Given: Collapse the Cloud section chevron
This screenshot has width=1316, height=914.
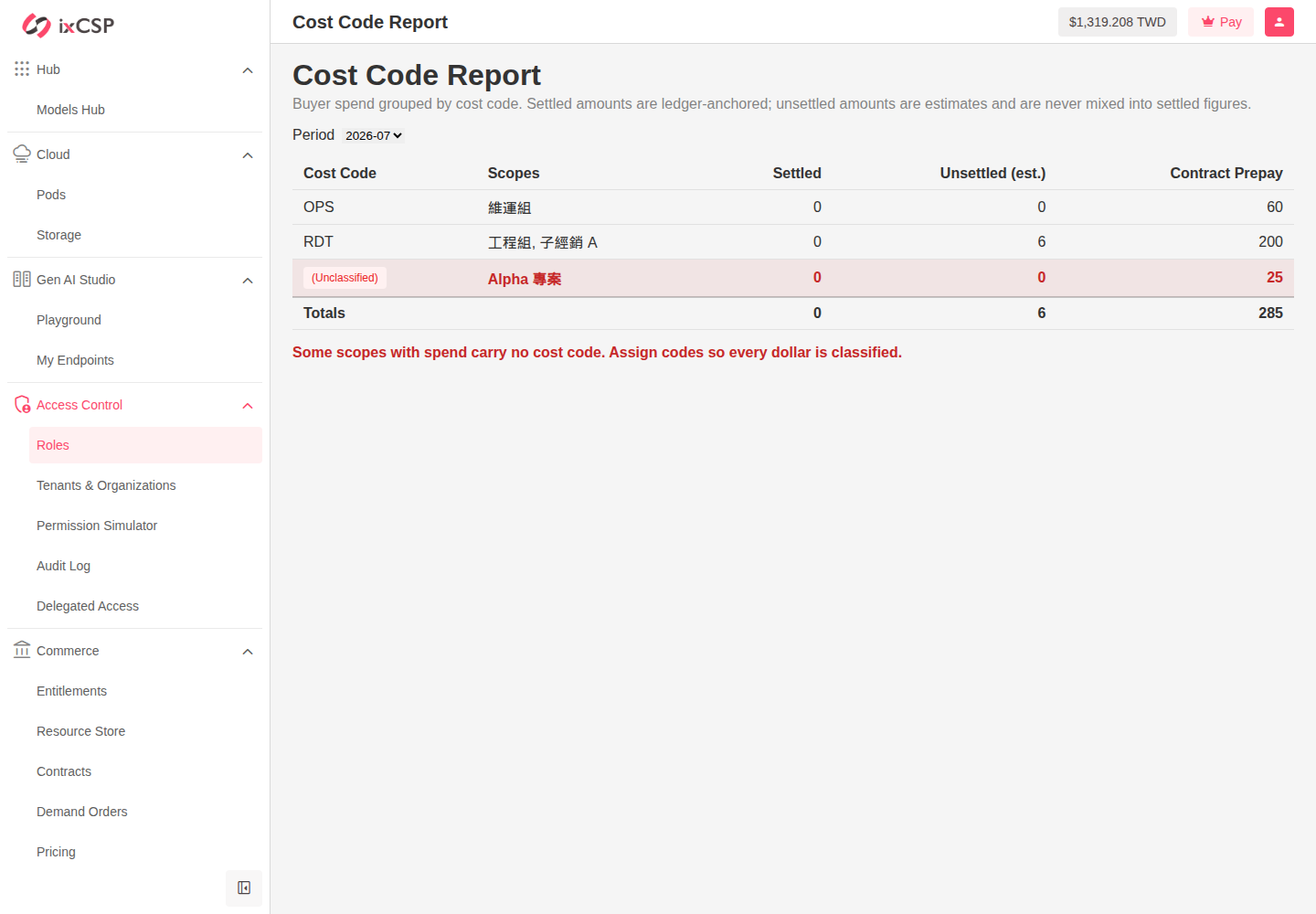Looking at the screenshot, I should tap(248, 155).
